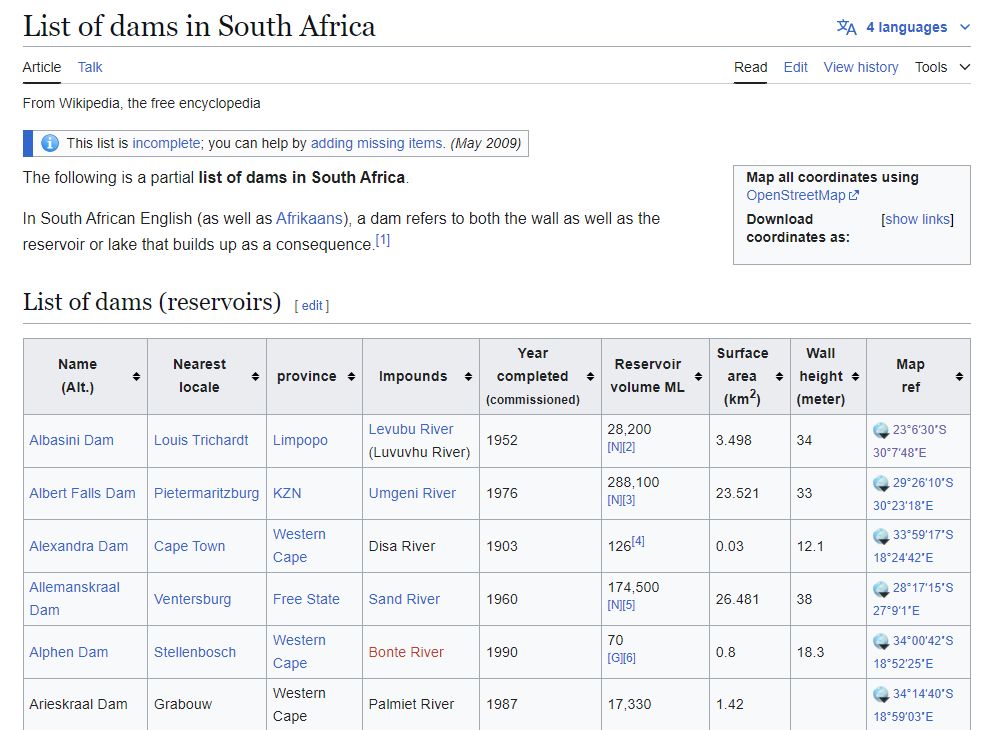Screen dimensions: 982x730
Task: Open Western Cape link in Alexandra Dam row
Action: 299,545
